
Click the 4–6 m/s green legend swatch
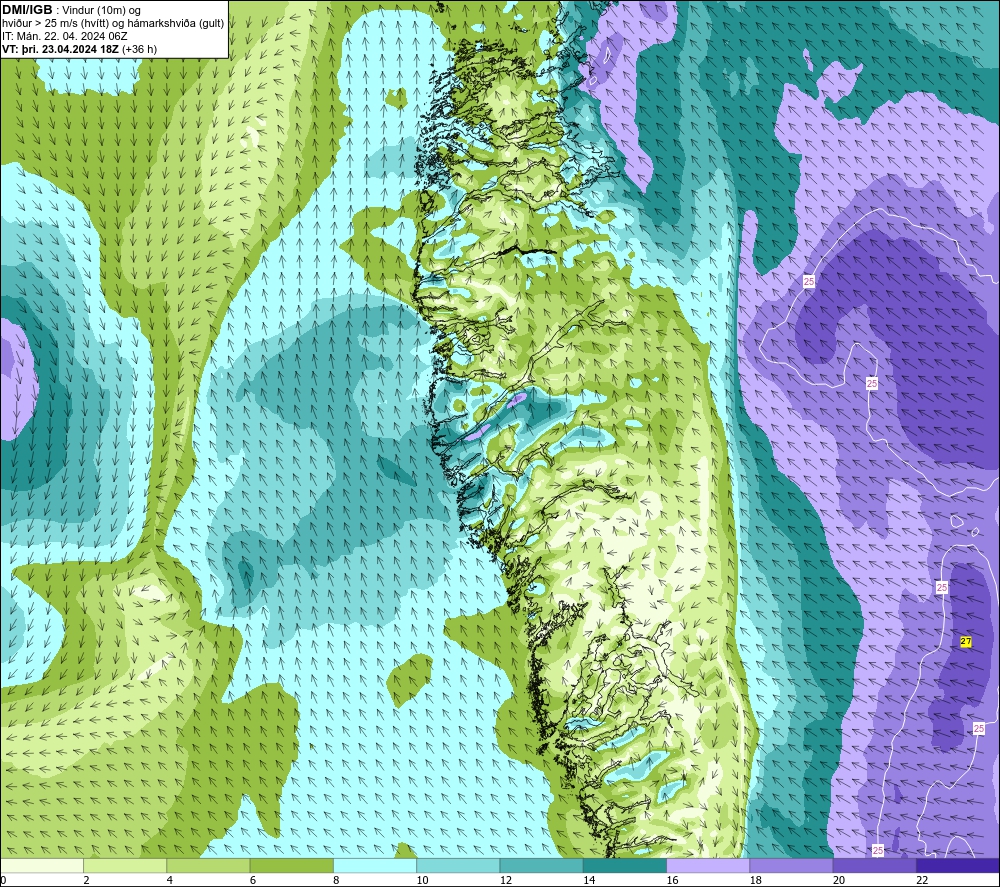209,866
